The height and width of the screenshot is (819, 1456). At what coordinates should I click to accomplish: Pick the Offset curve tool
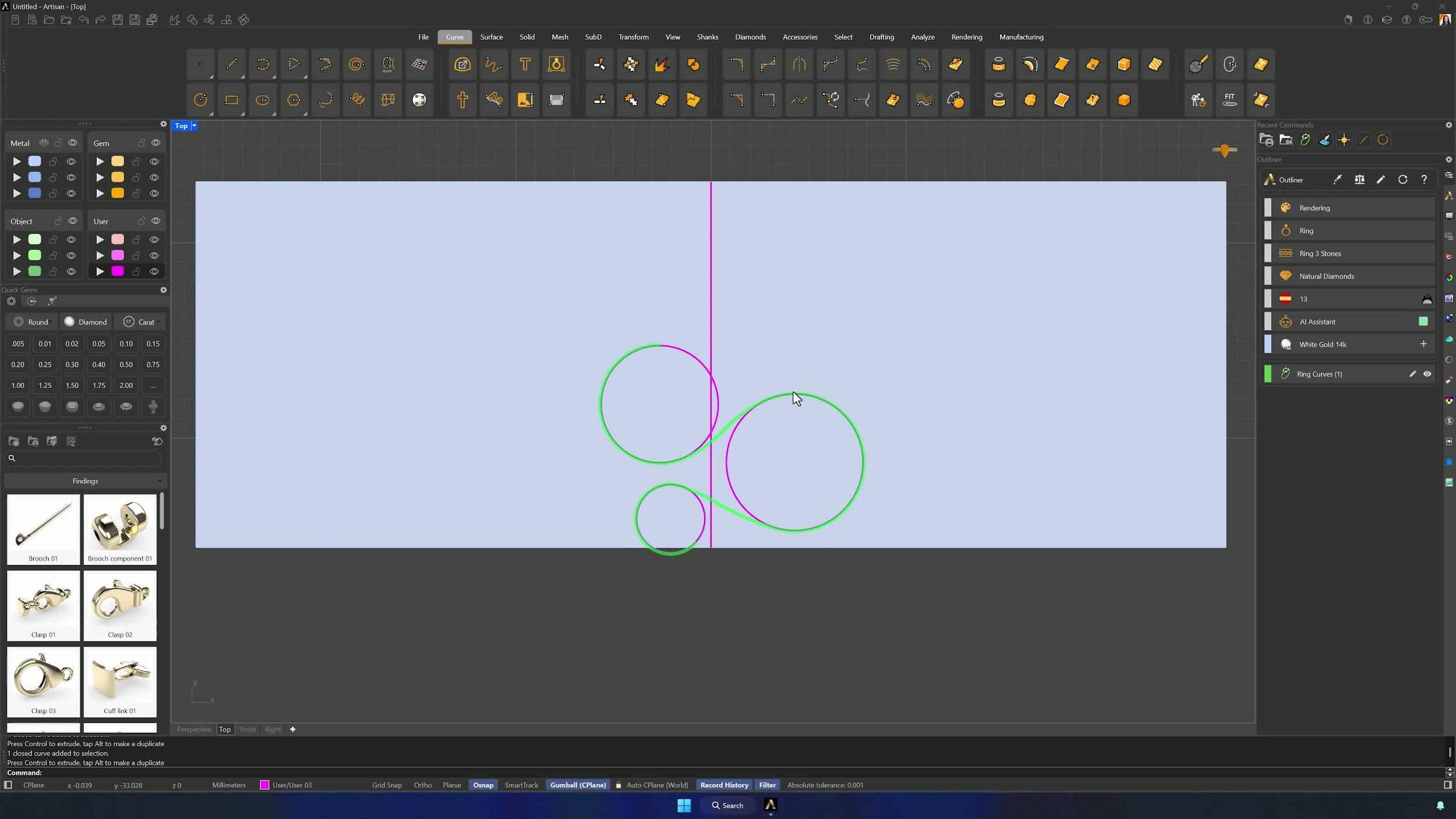pyautogui.click(x=924, y=64)
